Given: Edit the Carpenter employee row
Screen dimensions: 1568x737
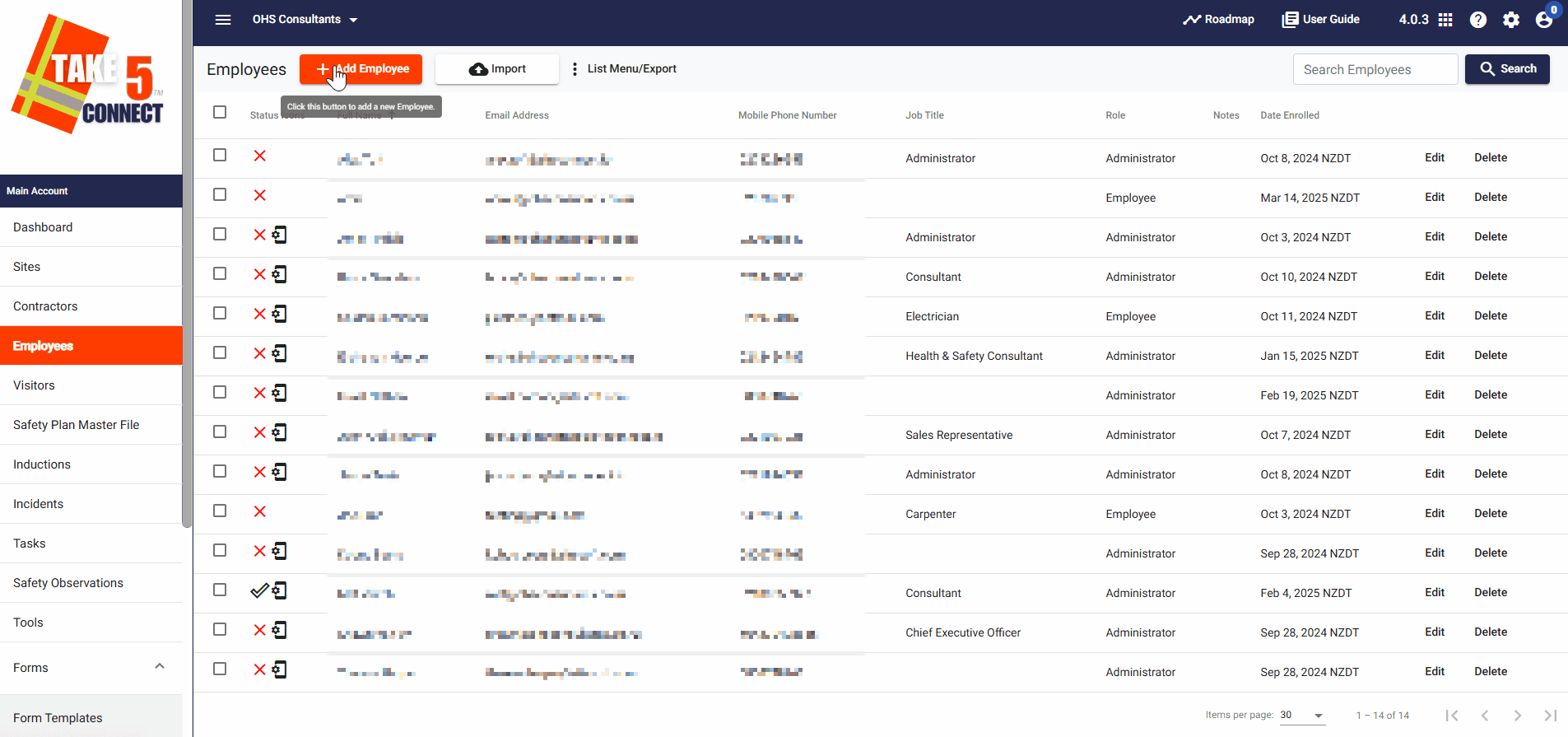Looking at the screenshot, I should coord(1435,513).
